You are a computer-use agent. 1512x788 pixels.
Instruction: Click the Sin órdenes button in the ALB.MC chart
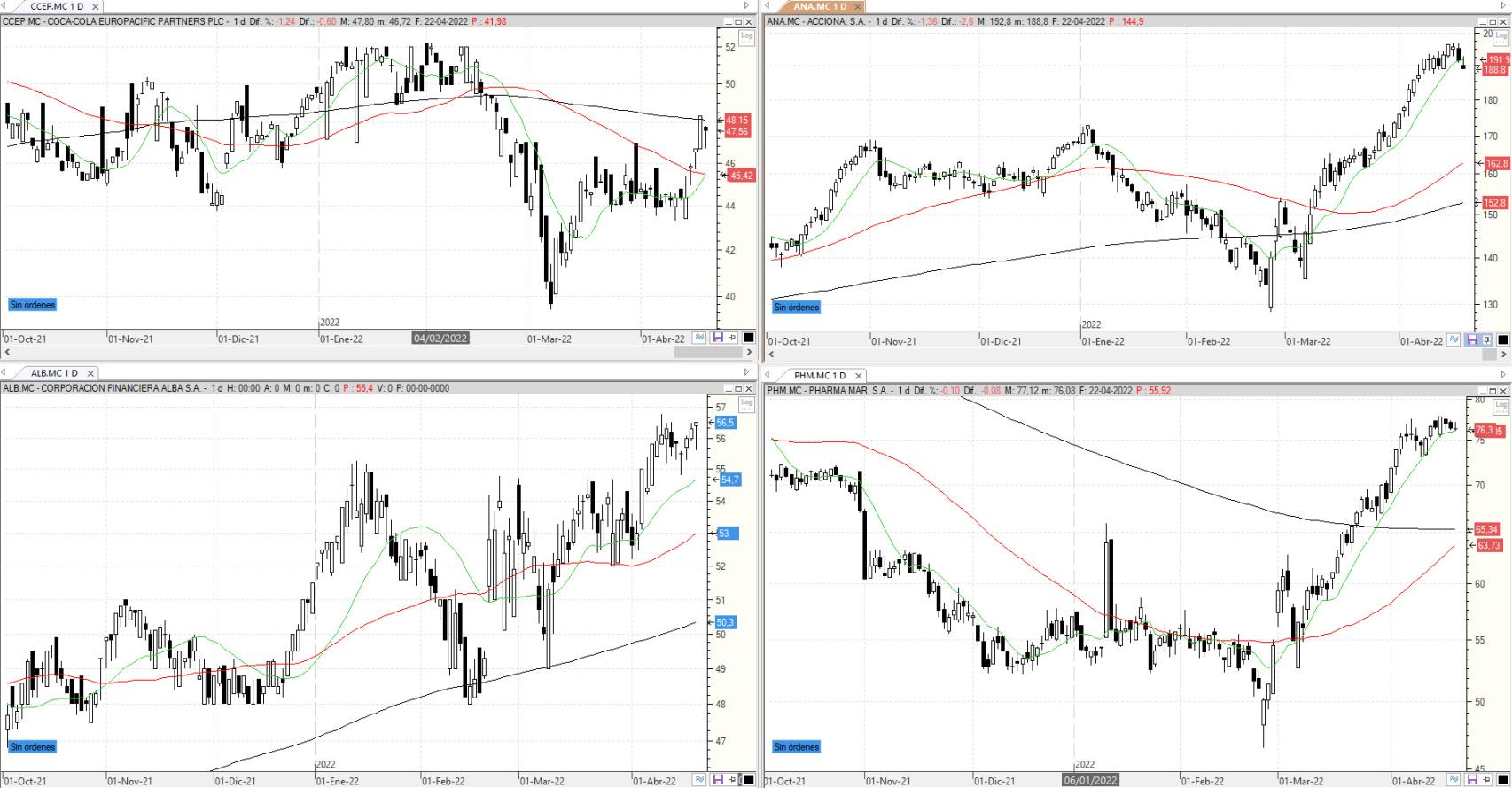(x=32, y=747)
